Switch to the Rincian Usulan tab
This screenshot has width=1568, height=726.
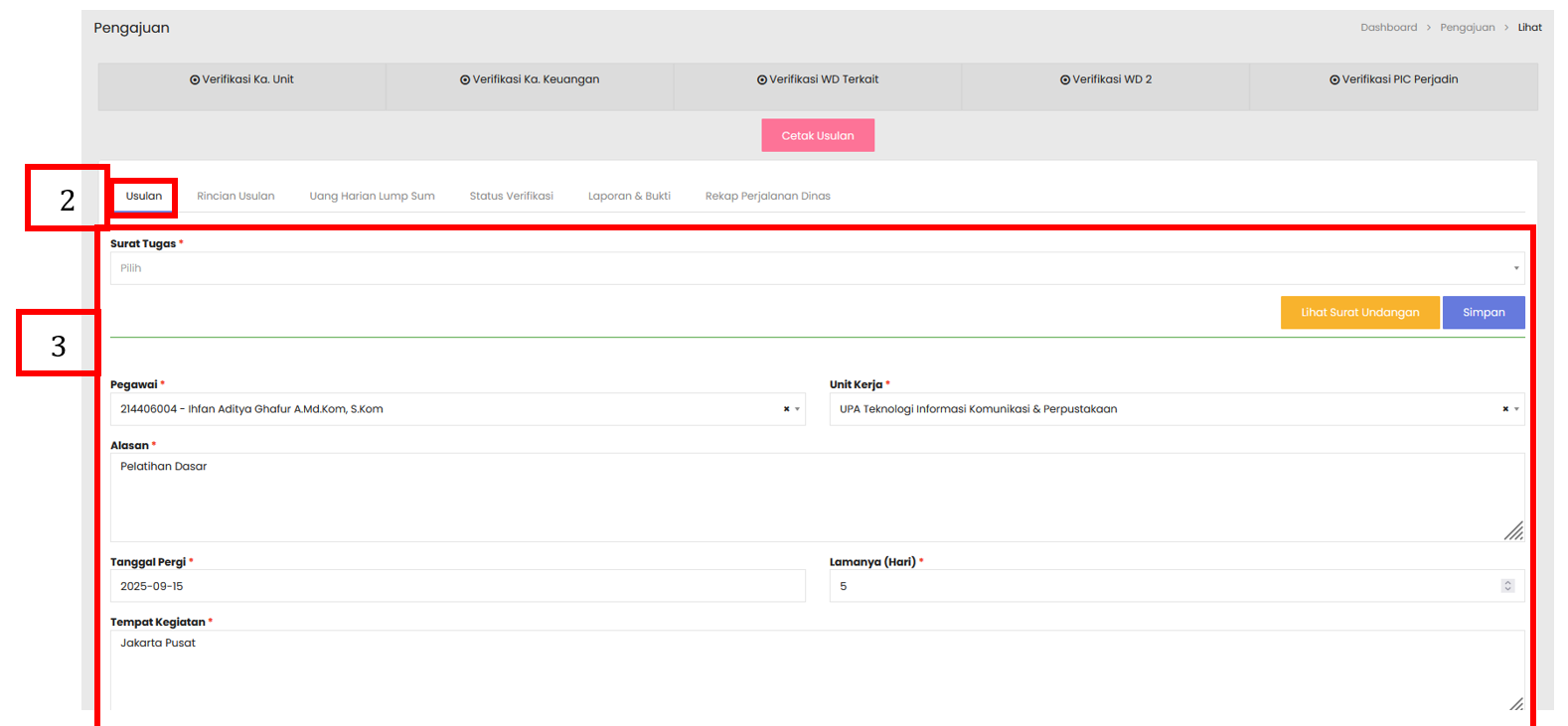pos(235,197)
